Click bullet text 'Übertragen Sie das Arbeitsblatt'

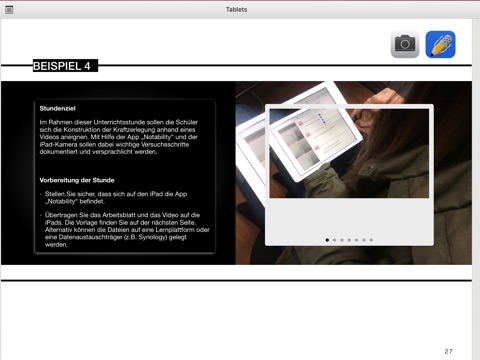127,230
